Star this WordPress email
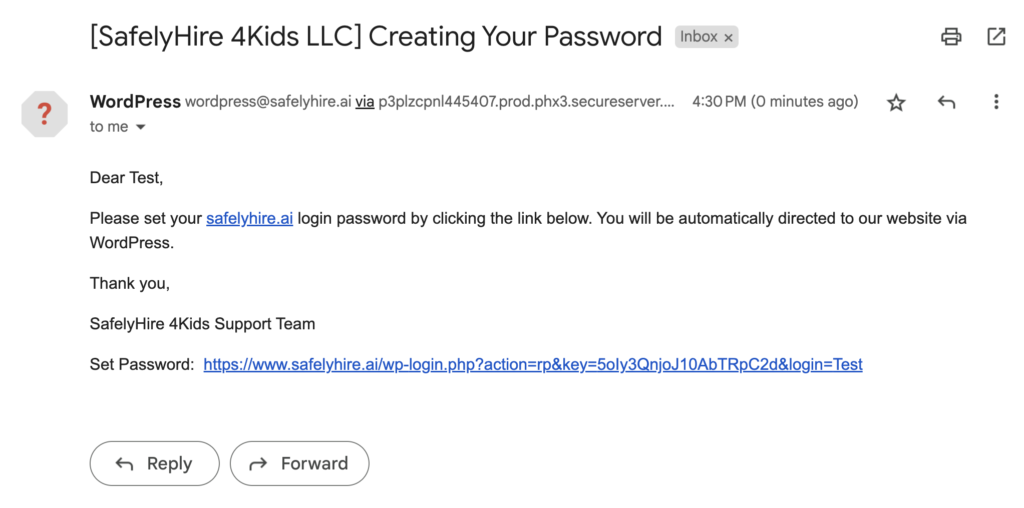Image resolution: width=1024 pixels, height=508 pixels. click(896, 102)
